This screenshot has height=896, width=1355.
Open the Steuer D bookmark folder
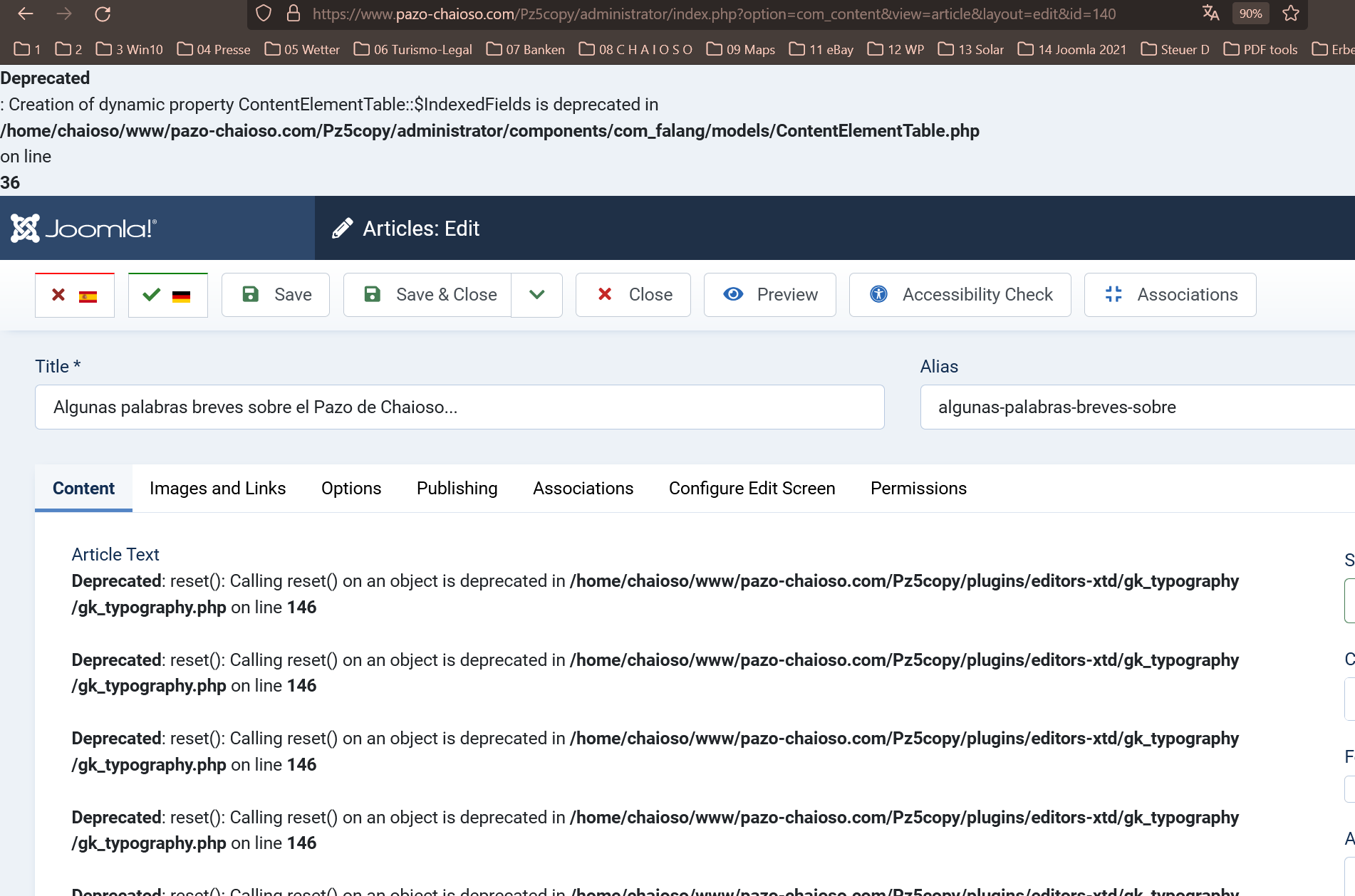click(1175, 49)
